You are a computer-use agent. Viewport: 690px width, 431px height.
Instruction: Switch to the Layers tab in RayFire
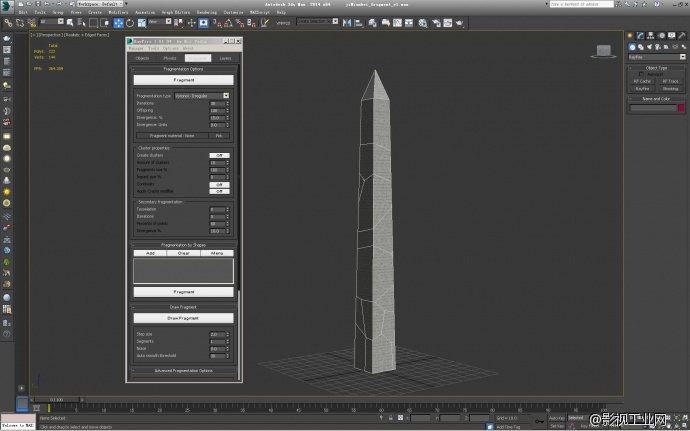(225, 58)
